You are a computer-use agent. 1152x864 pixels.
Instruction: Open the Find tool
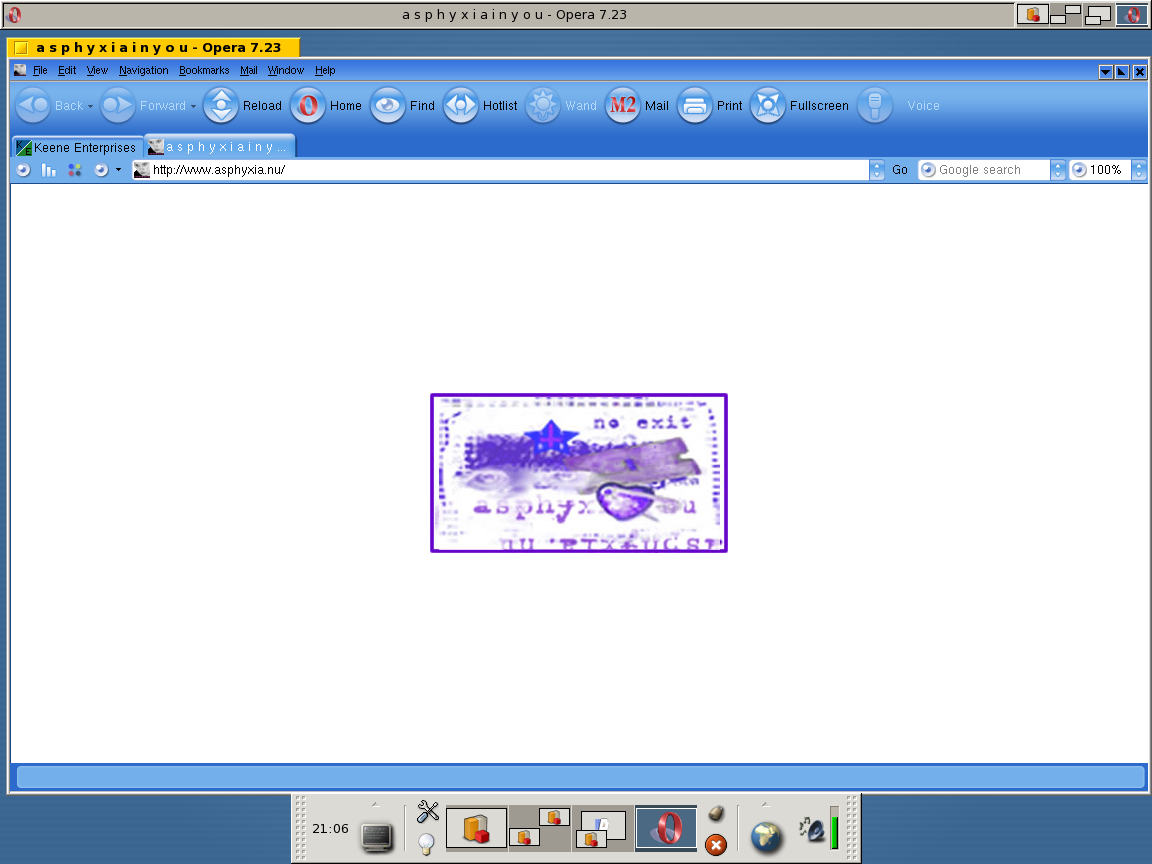tap(403, 106)
